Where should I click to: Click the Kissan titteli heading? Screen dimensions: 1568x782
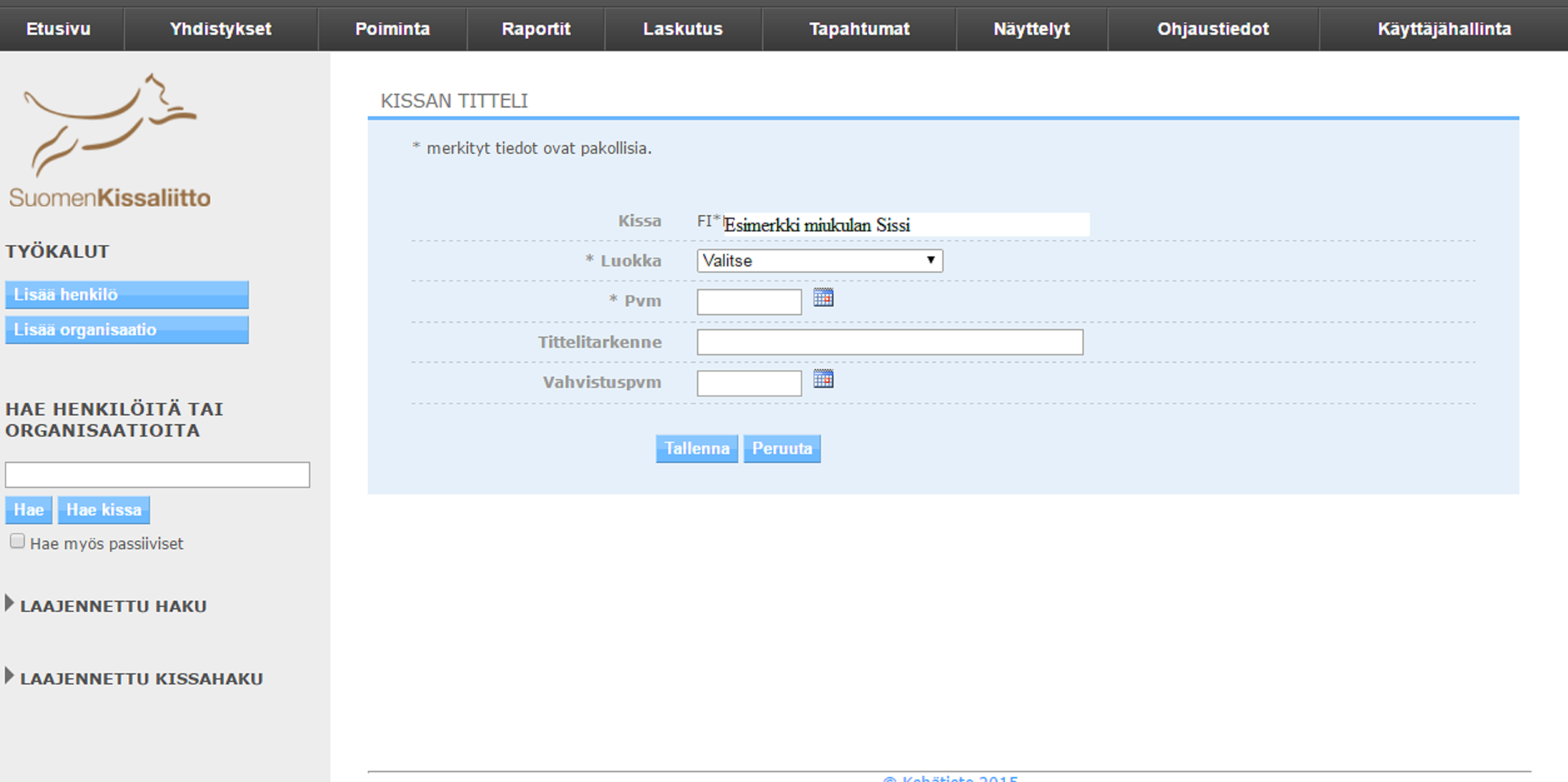pos(454,101)
